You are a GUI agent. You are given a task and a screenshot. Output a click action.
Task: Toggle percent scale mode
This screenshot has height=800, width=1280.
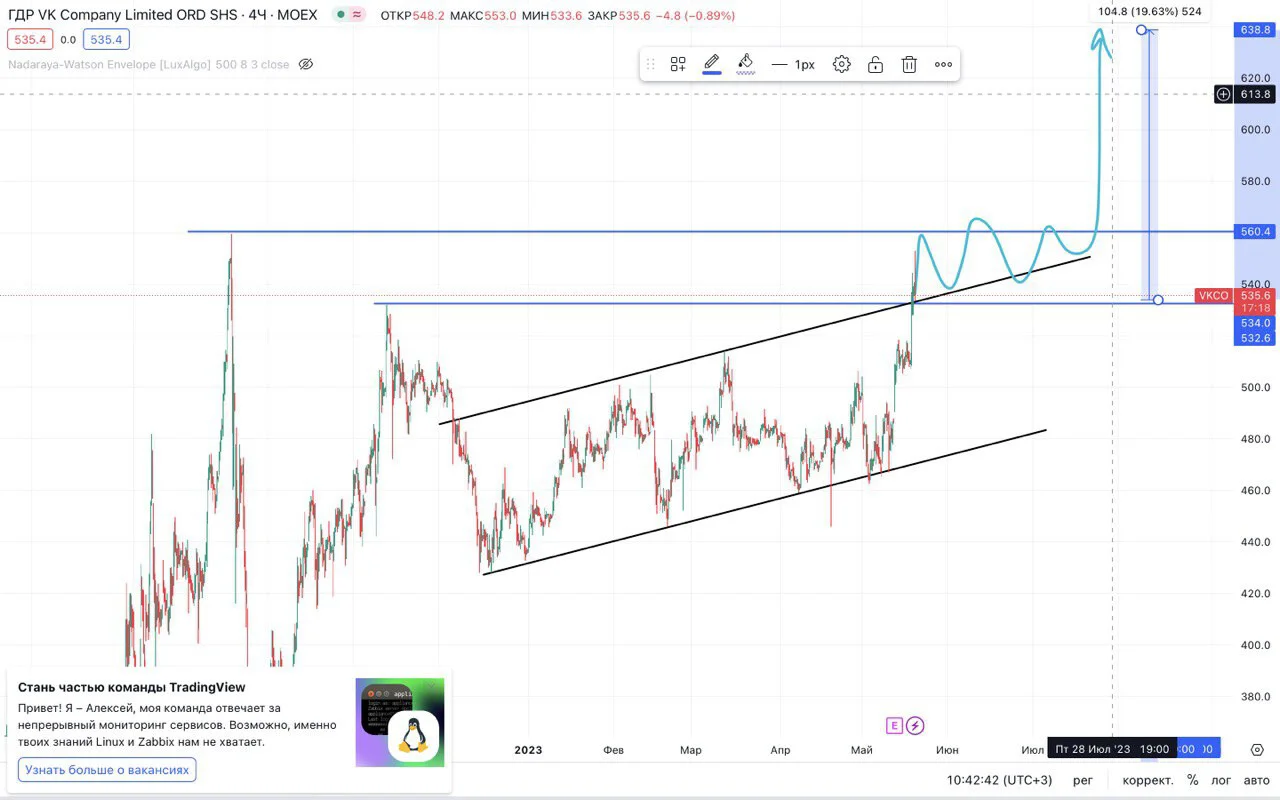pyautogui.click(x=1192, y=780)
